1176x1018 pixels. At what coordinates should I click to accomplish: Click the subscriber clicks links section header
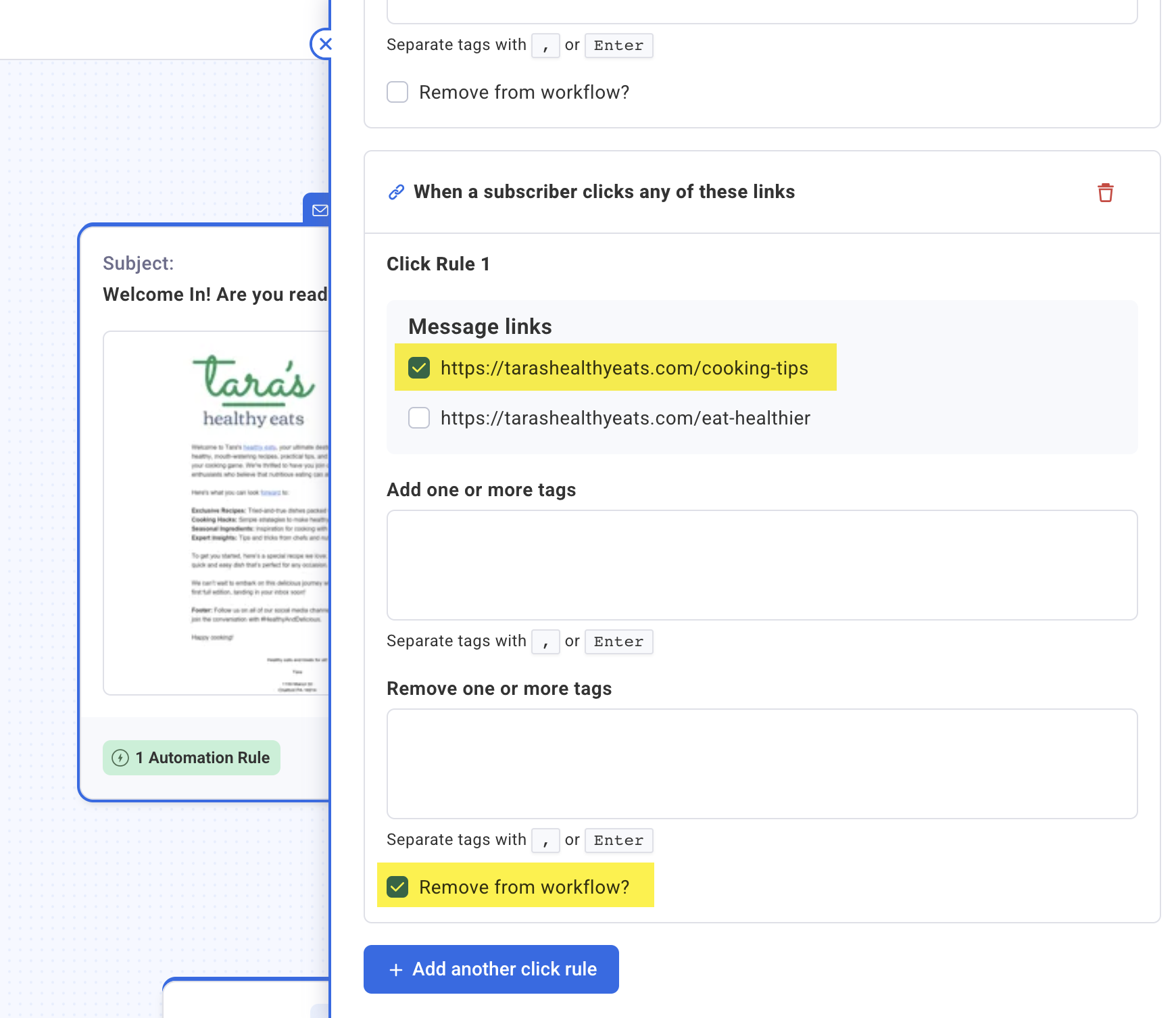[604, 192]
